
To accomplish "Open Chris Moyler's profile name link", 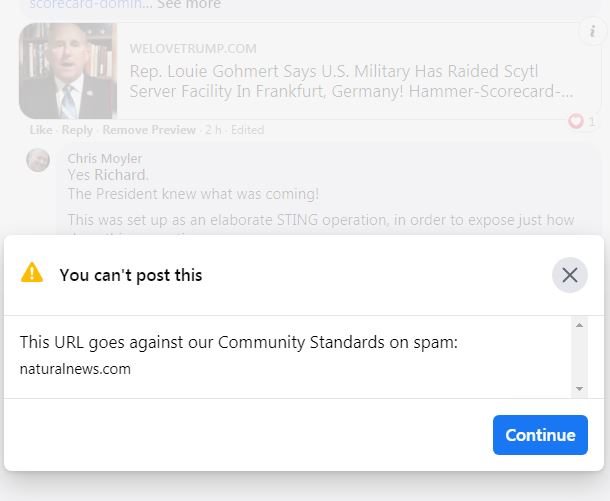I will tap(104, 158).
